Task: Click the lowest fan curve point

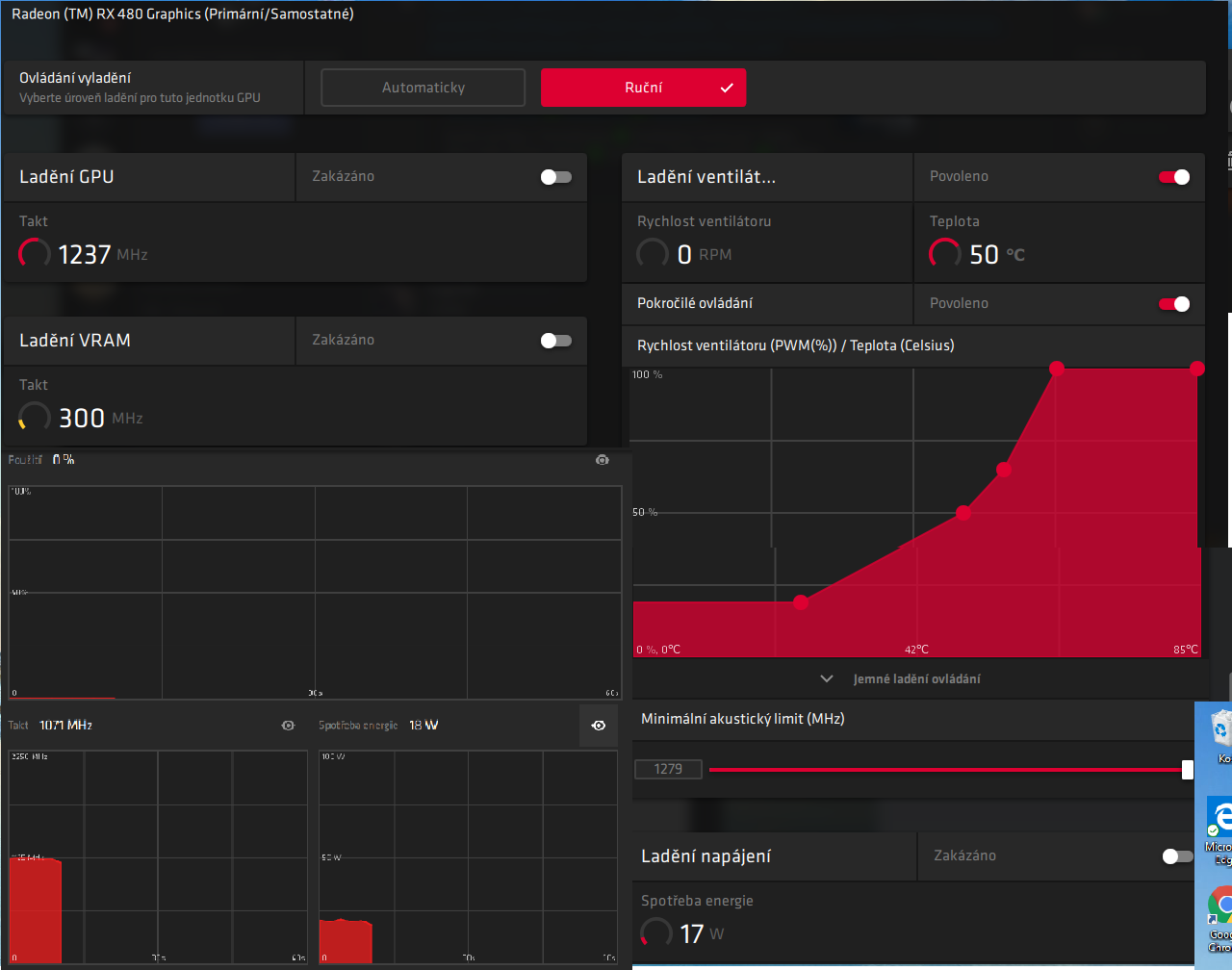Action: (801, 602)
